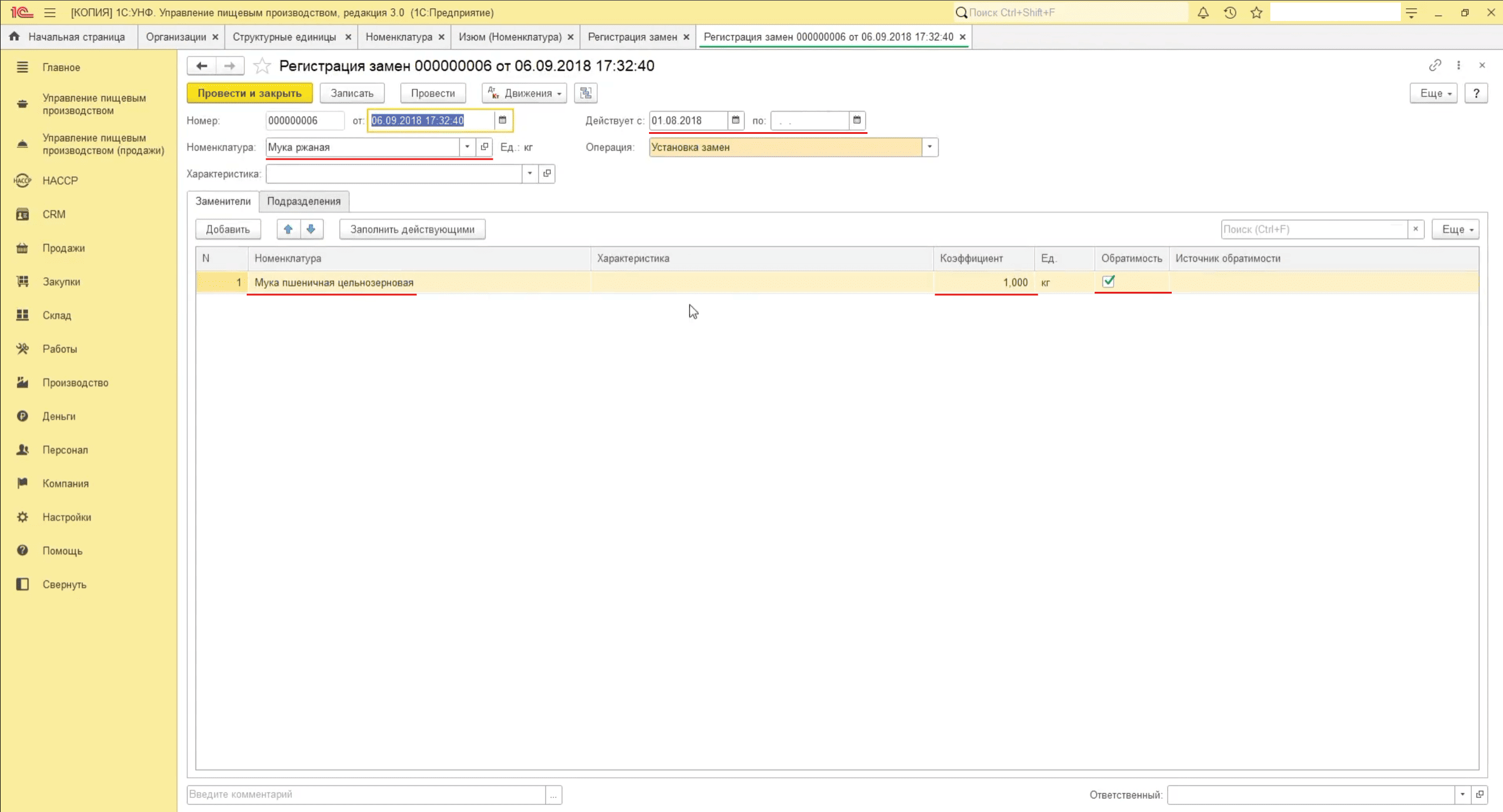
Task: Open calendar for по date
Action: [857, 120]
